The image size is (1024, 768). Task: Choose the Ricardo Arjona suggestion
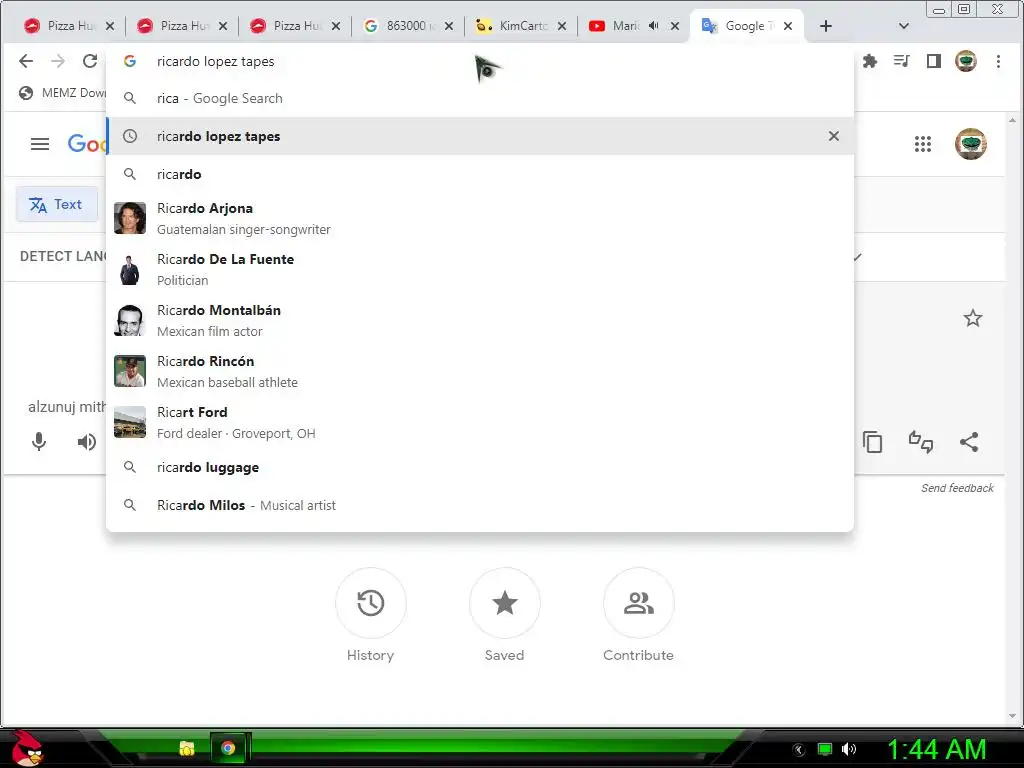pos(480,218)
